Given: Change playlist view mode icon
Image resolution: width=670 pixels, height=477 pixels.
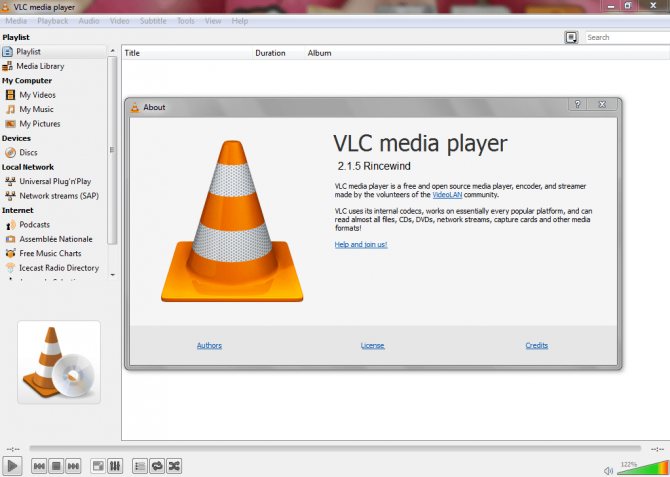Looking at the screenshot, I should pyautogui.click(x=571, y=38).
